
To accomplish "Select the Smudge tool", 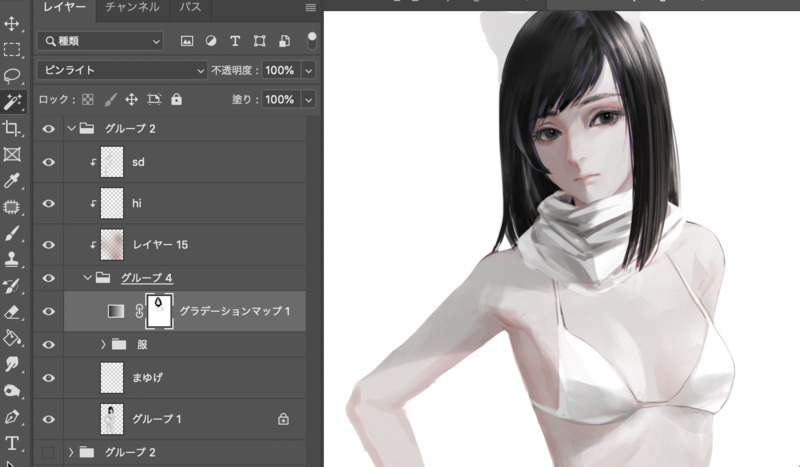I will click(12, 364).
